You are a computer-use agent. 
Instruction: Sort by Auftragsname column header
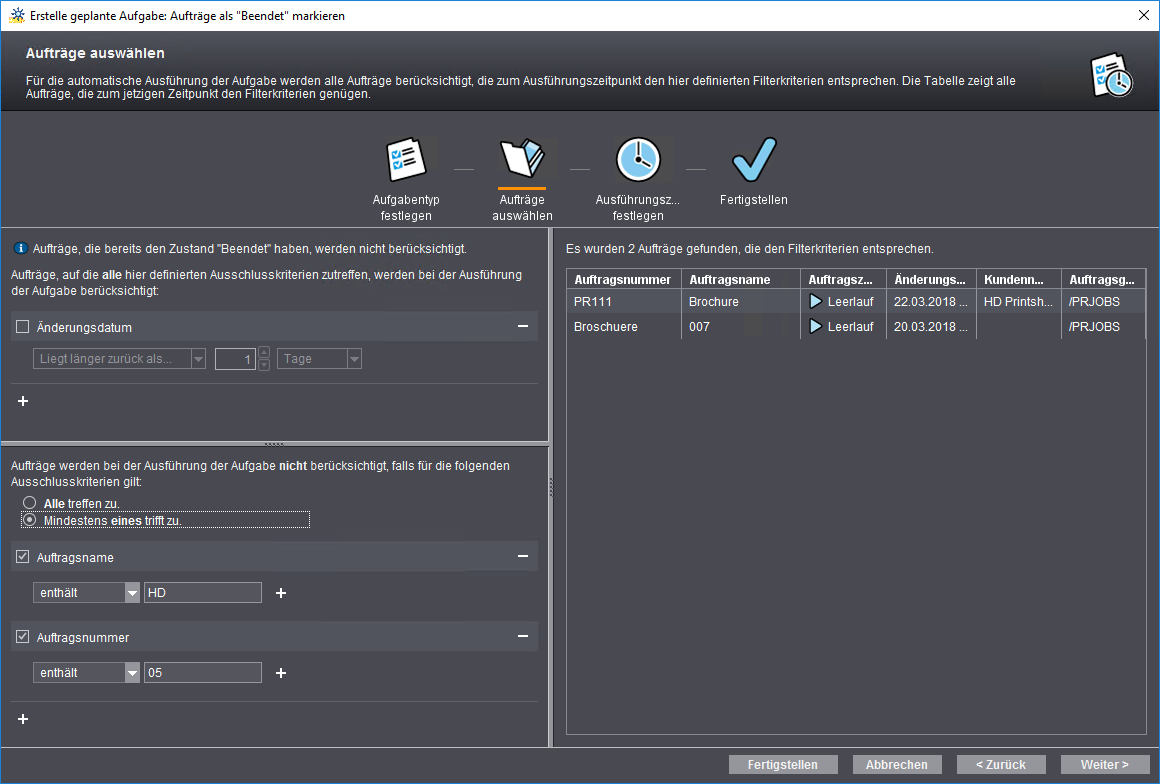click(741, 279)
